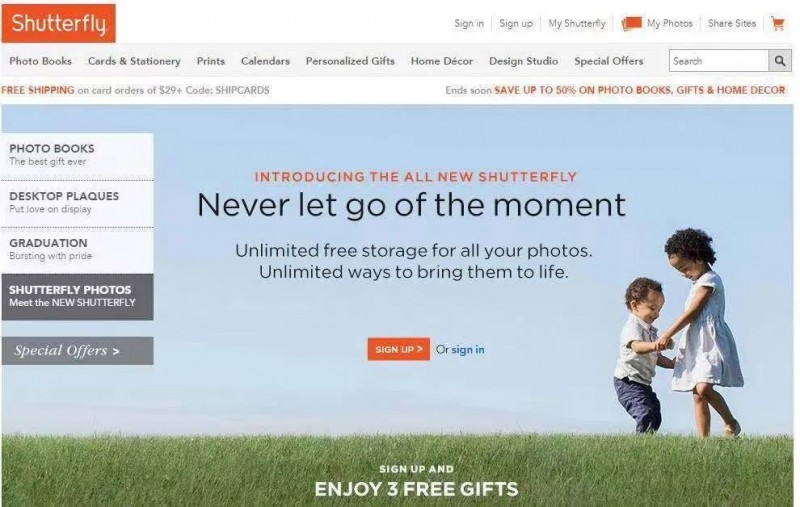800x507 pixels.
Task: Open Home Décor category
Action: click(x=442, y=61)
